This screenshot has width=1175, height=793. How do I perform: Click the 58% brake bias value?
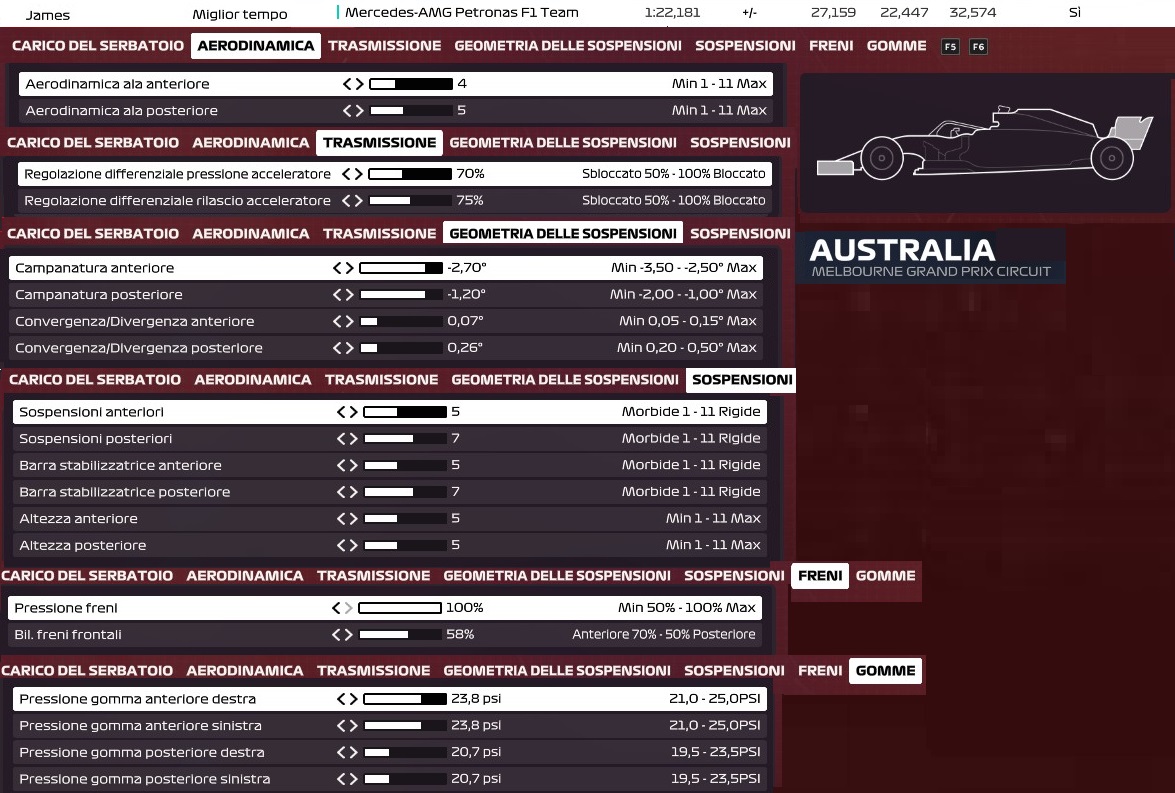coord(460,635)
